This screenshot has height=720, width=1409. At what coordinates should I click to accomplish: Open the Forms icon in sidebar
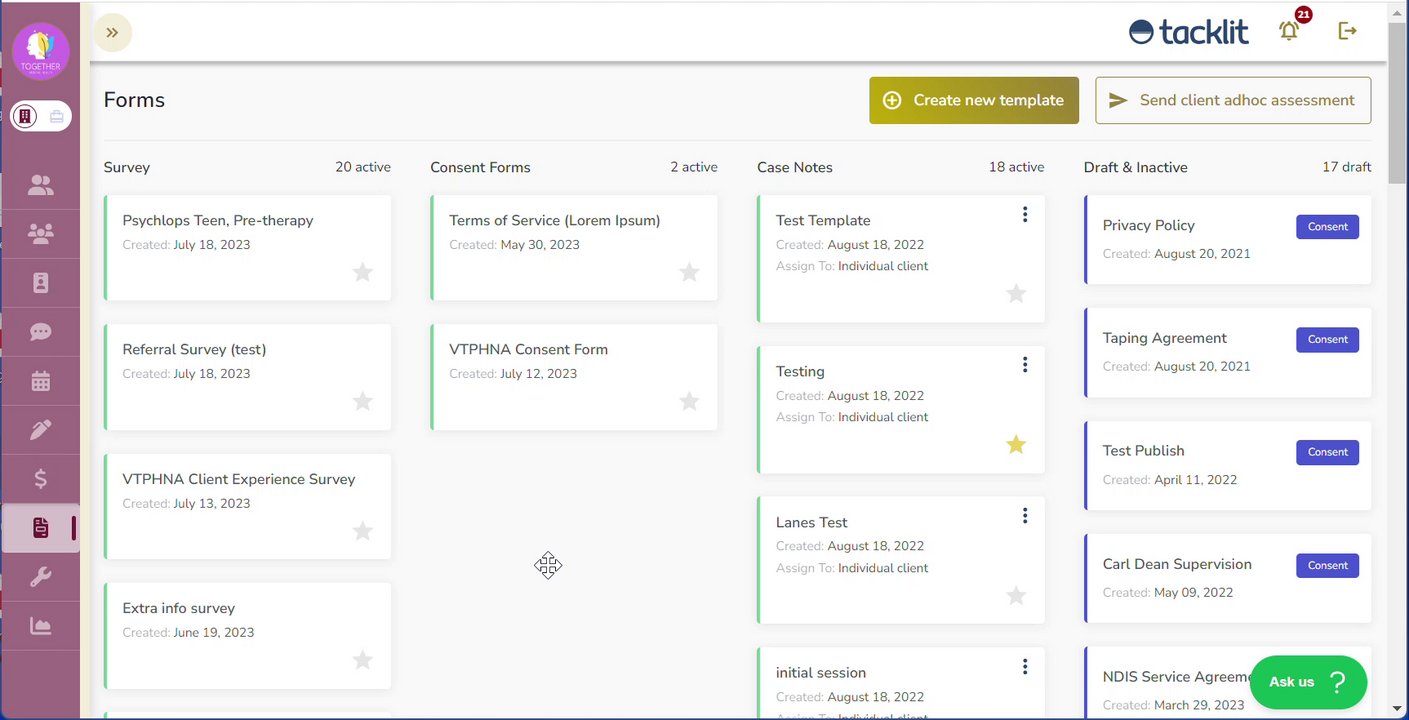41,528
